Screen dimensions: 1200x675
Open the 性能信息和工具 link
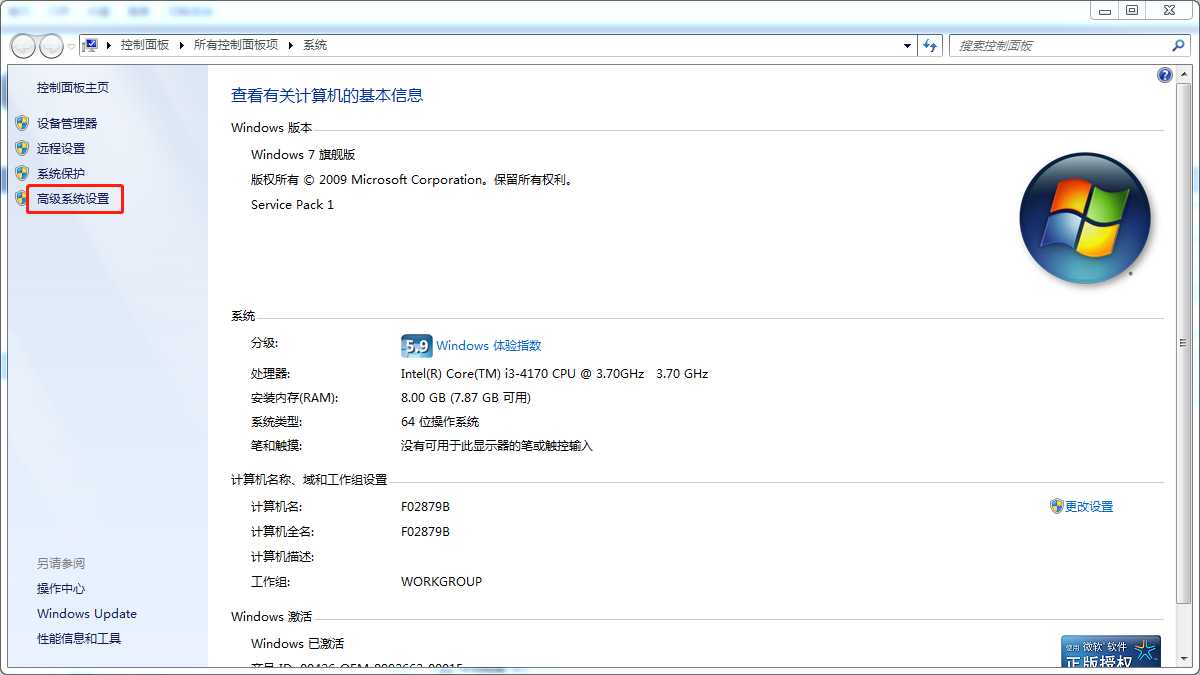pyautogui.click(x=79, y=639)
